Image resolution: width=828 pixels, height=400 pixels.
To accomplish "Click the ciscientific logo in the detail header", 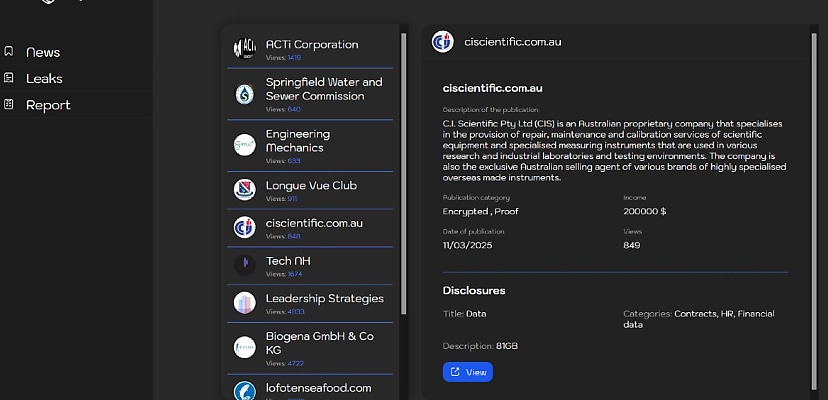I will pos(443,42).
